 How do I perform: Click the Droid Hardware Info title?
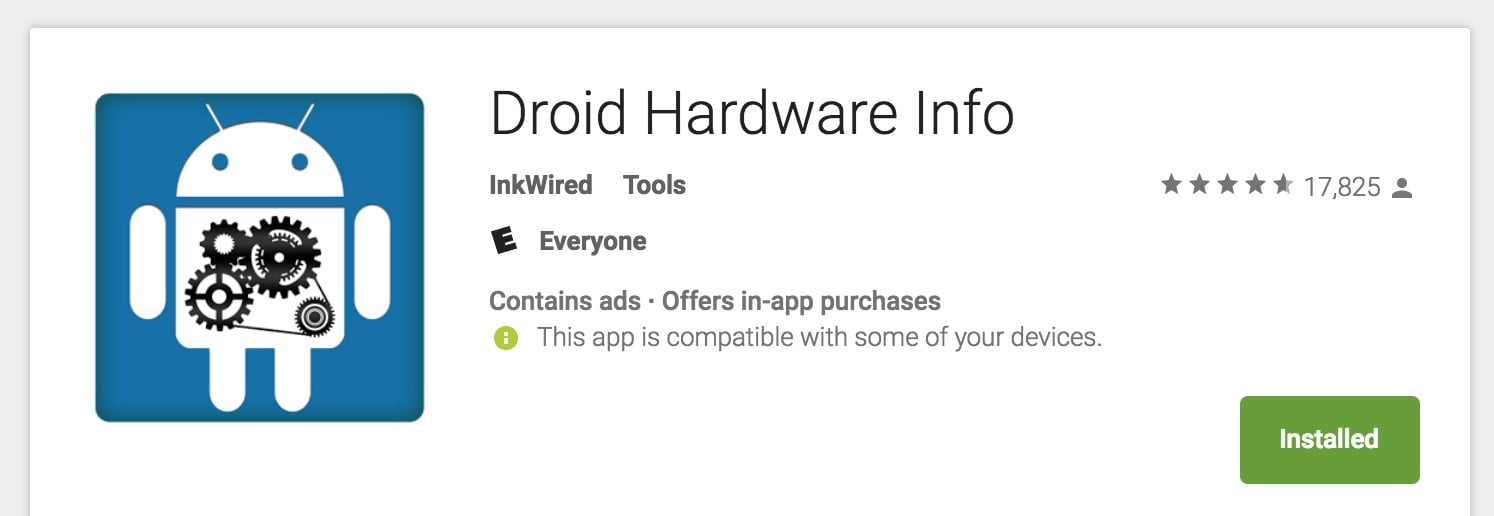click(751, 113)
